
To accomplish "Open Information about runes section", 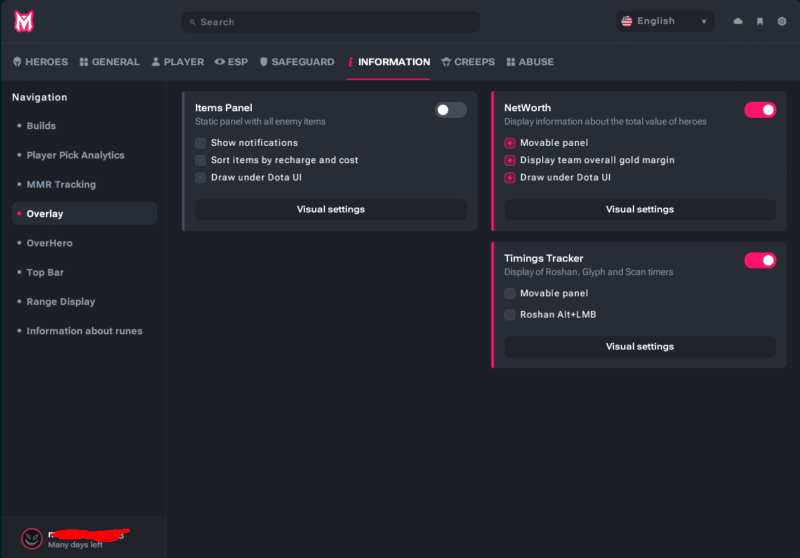I will point(84,331).
